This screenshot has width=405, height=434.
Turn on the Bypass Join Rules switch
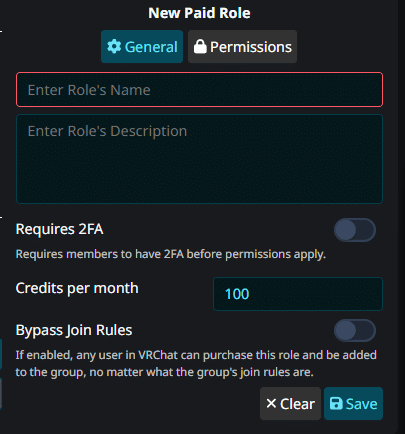[355, 331]
